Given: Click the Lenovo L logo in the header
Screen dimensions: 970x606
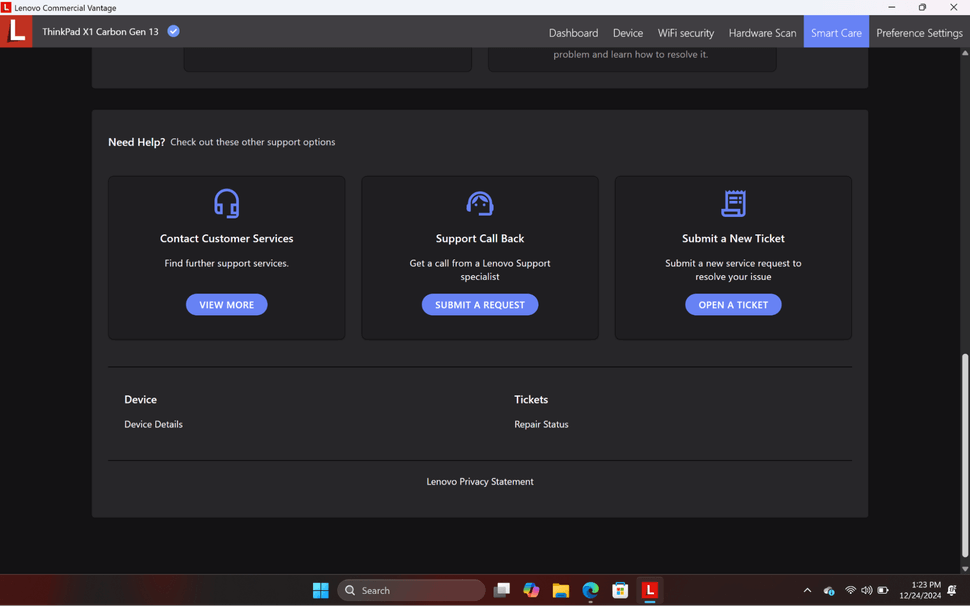Looking at the screenshot, I should [16, 31].
